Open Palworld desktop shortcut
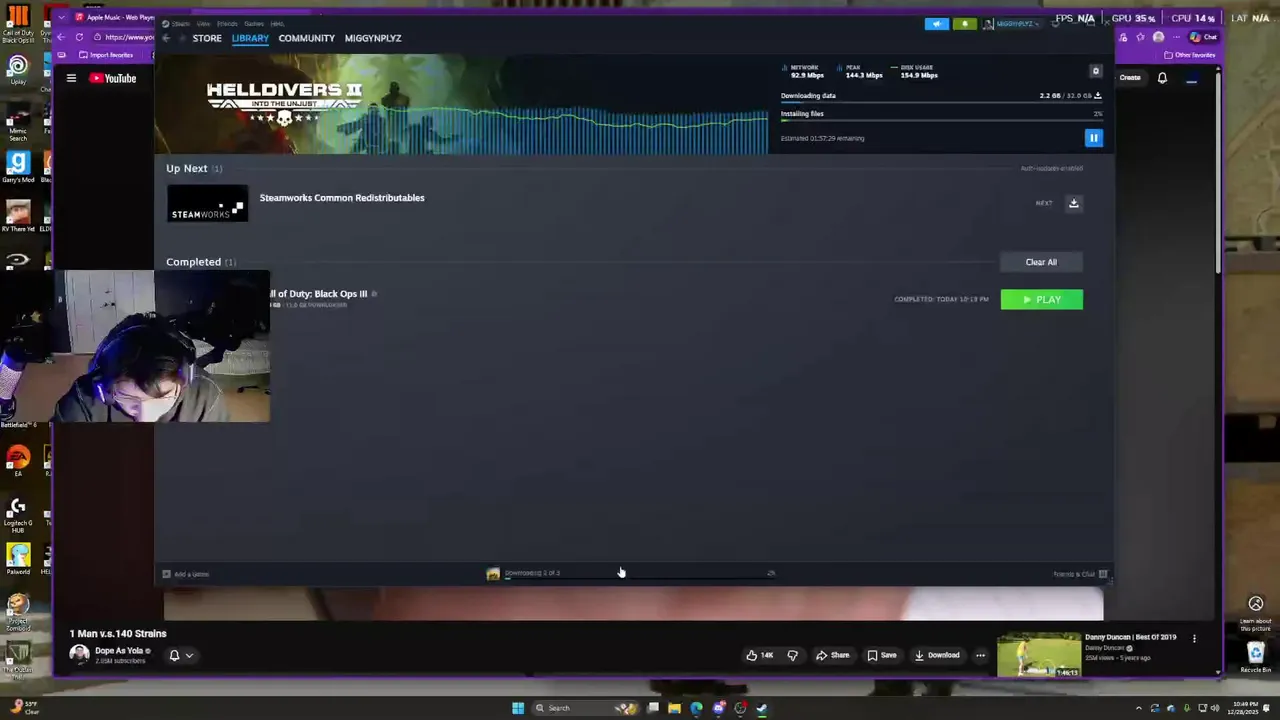 [x=17, y=558]
